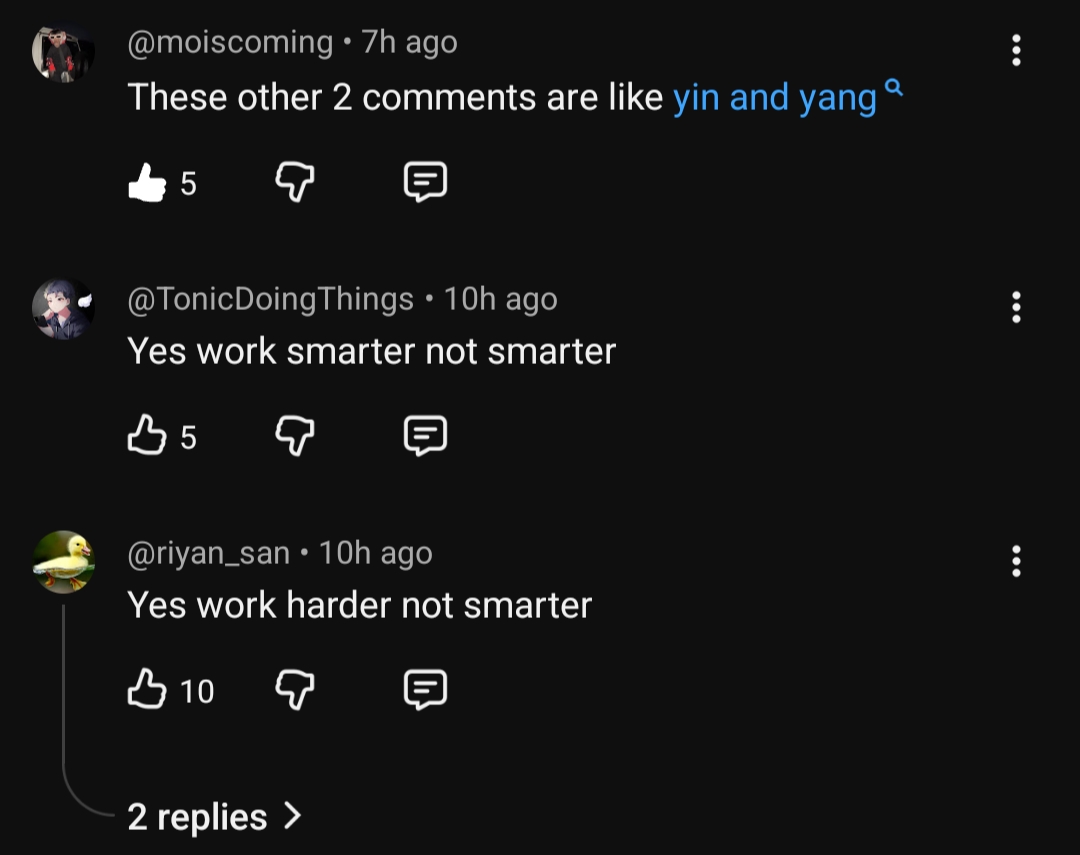1080x855 pixels.
Task: Dislike the @riyan_san comment
Action: coord(294,690)
